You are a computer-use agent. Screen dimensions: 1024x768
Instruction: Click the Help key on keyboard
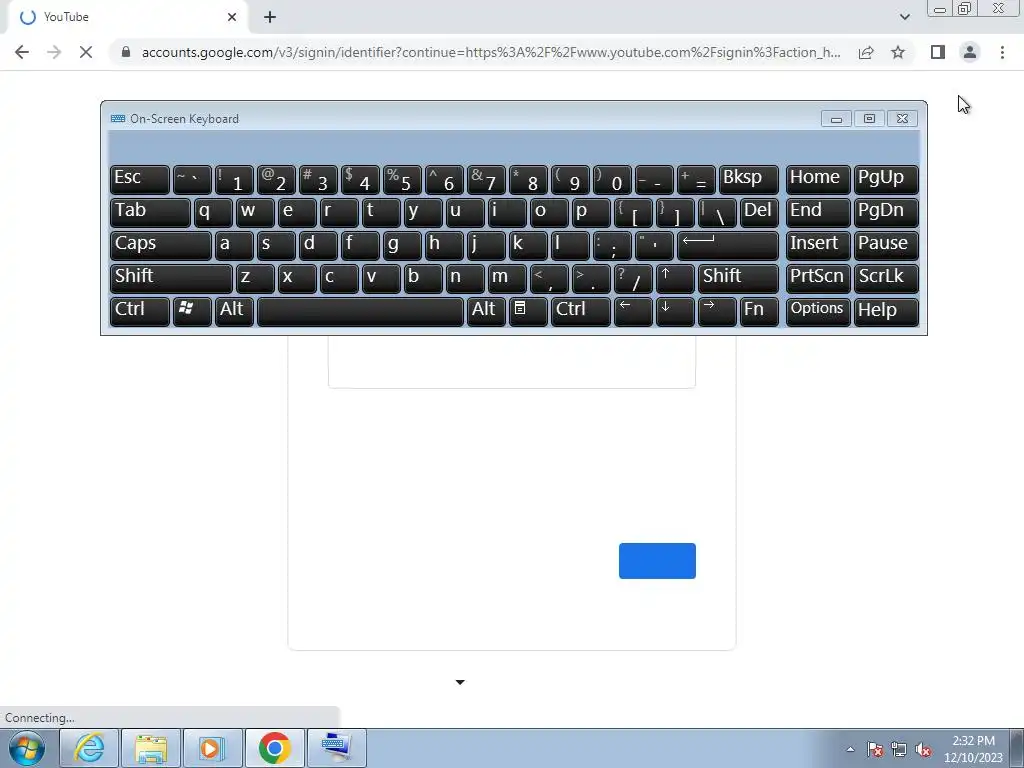886,311
